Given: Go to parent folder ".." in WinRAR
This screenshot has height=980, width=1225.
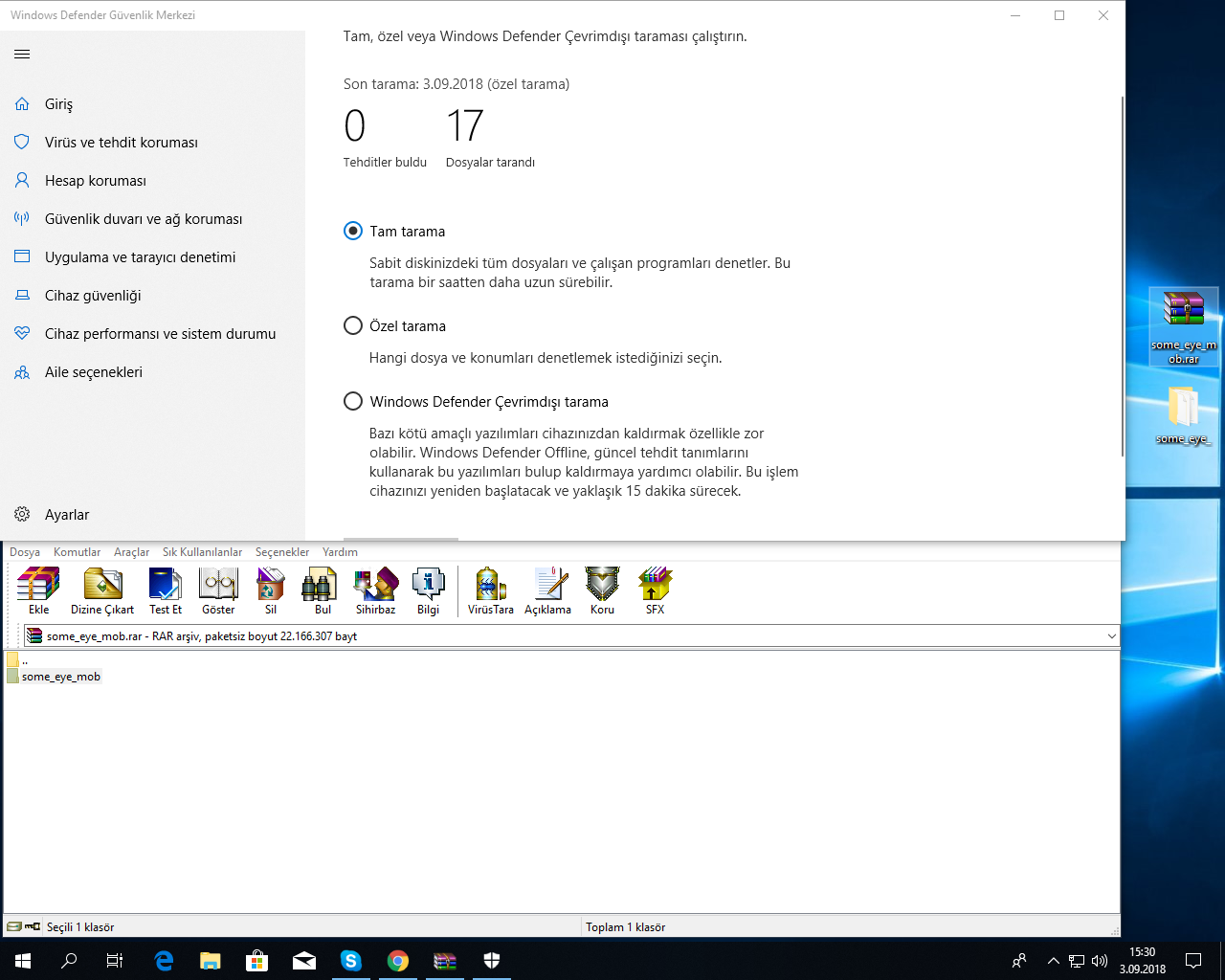Looking at the screenshot, I should (x=17, y=660).
